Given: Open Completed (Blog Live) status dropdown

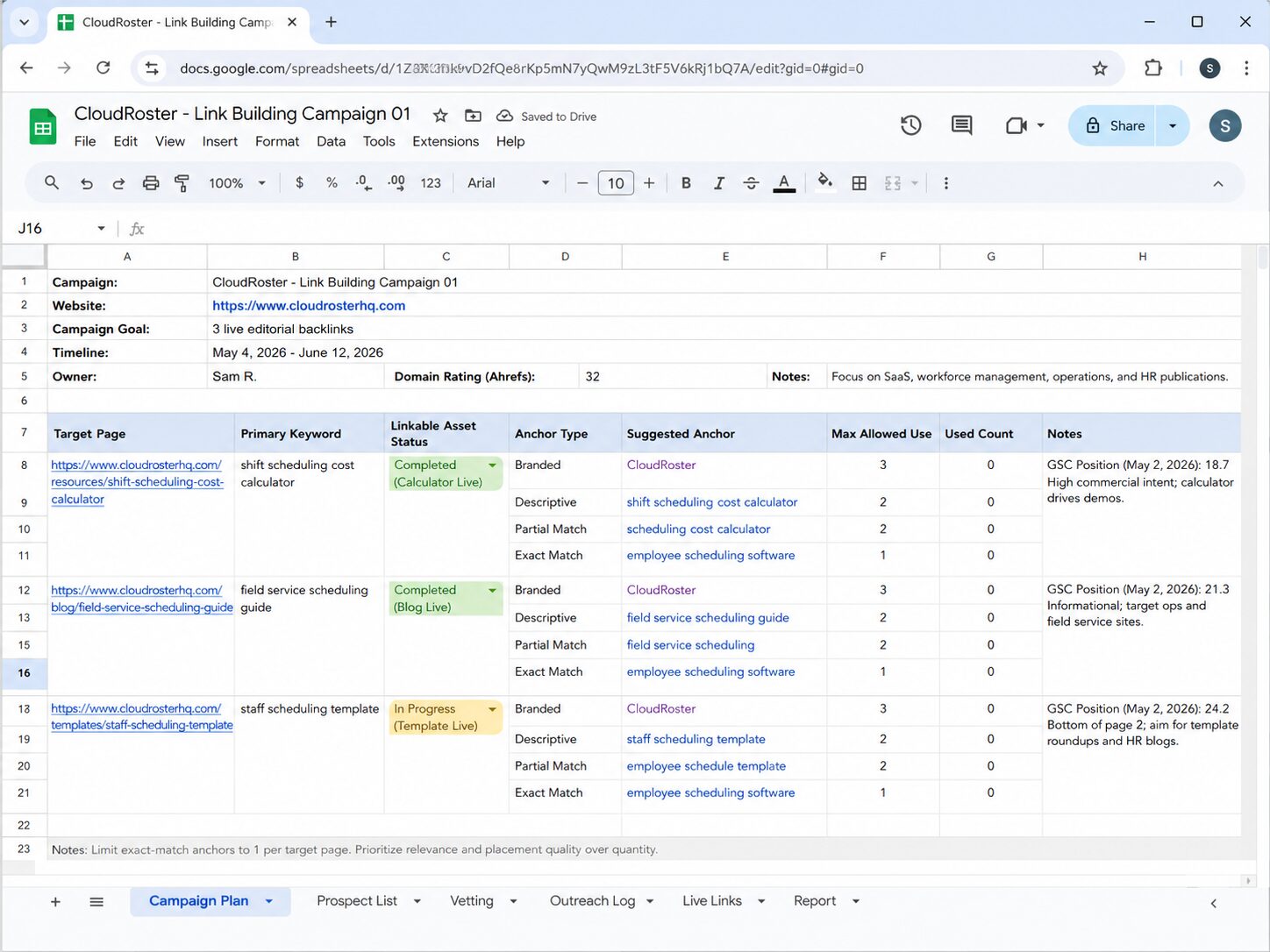Looking at the screenshot, I should click(492, 591).
